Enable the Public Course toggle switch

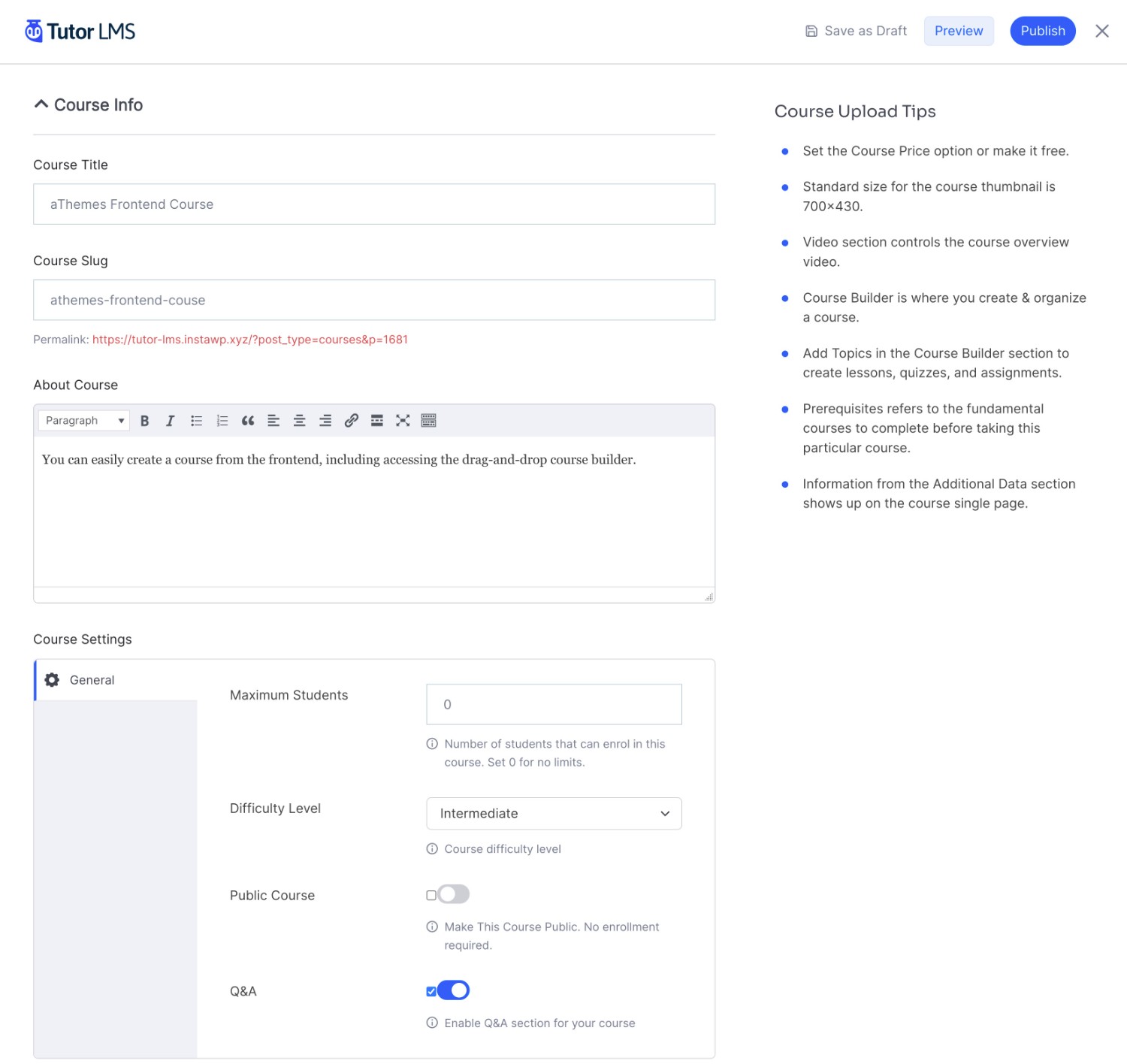coord(454,894)
